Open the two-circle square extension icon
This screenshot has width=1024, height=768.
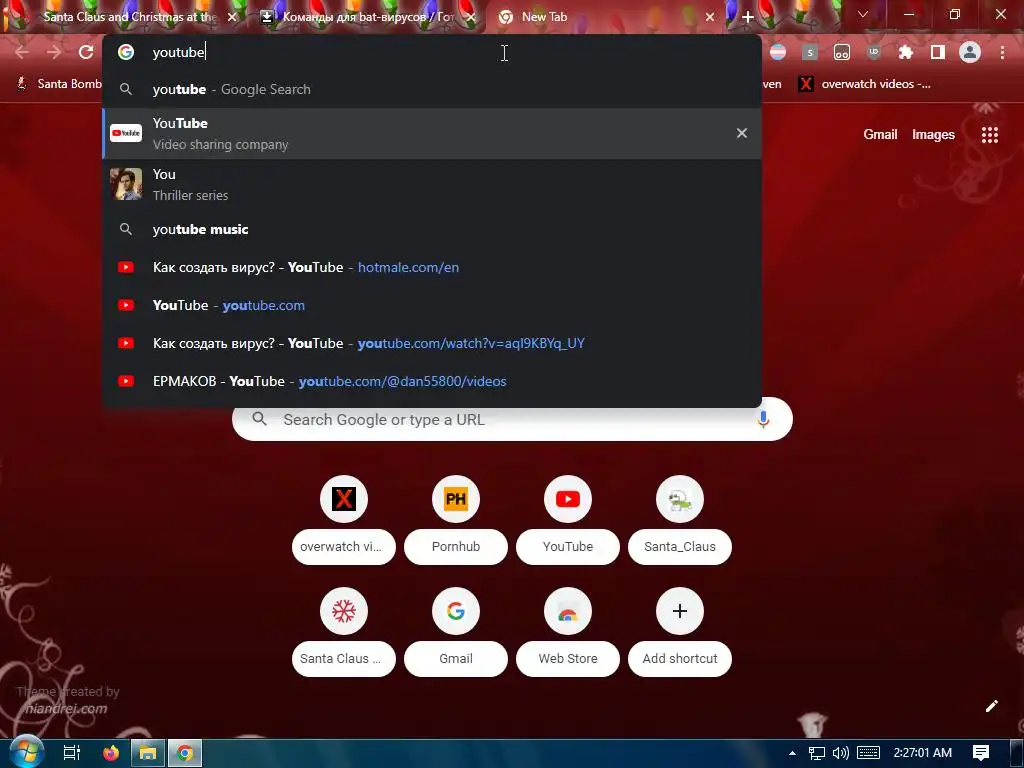pyautogui.click(x=842, y=52)
